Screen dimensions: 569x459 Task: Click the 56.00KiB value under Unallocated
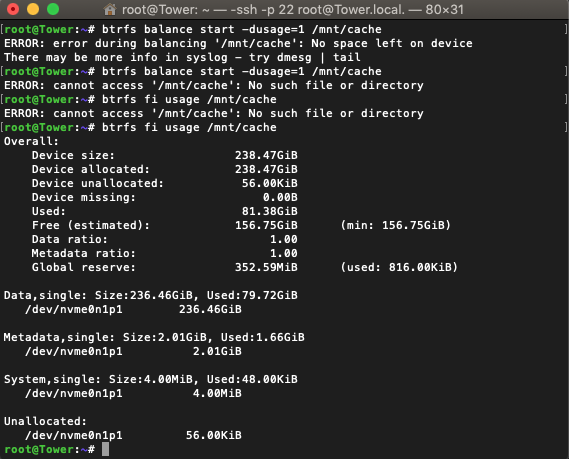(x=213, y=435)
